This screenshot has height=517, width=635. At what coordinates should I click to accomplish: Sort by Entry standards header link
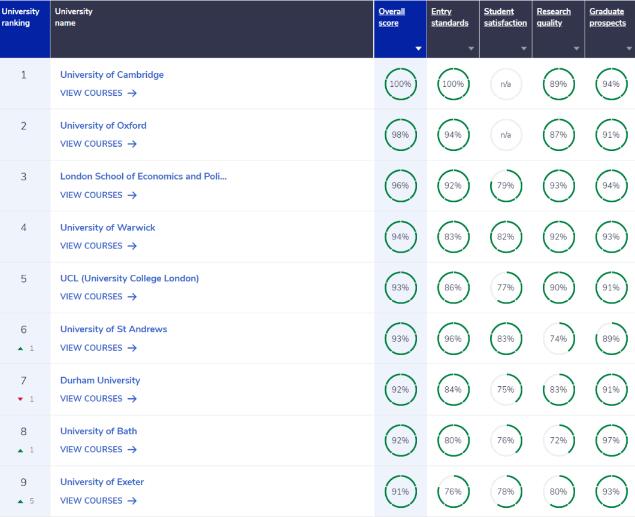coord(450,17)
